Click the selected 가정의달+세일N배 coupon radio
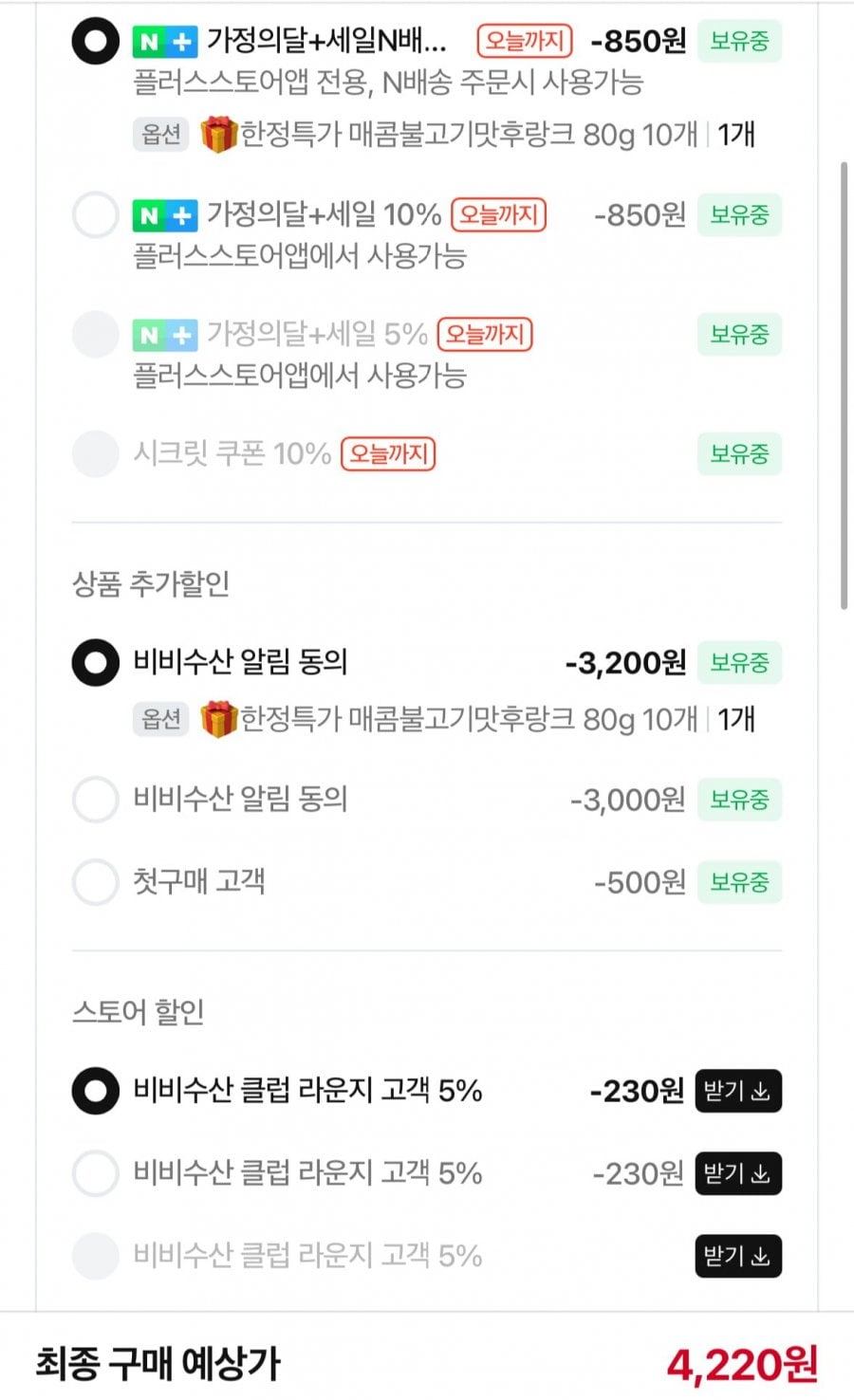Screen dimensions: 854x1400 96,41
